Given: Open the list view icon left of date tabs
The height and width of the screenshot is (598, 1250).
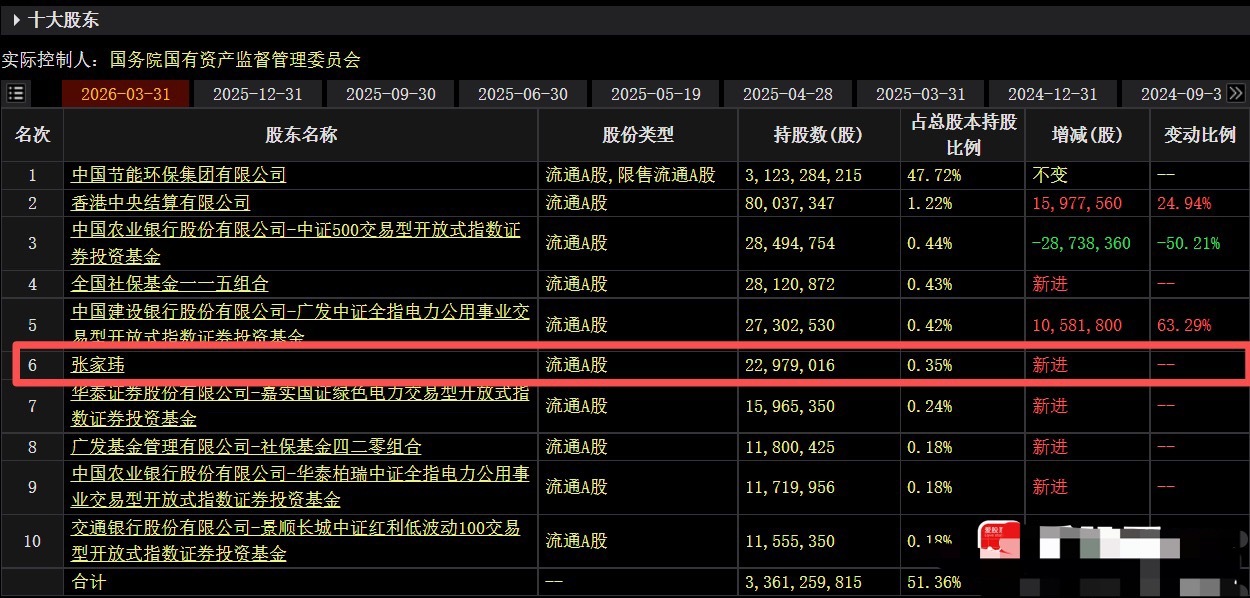Looking at the screenshot, I should [16, 93].
